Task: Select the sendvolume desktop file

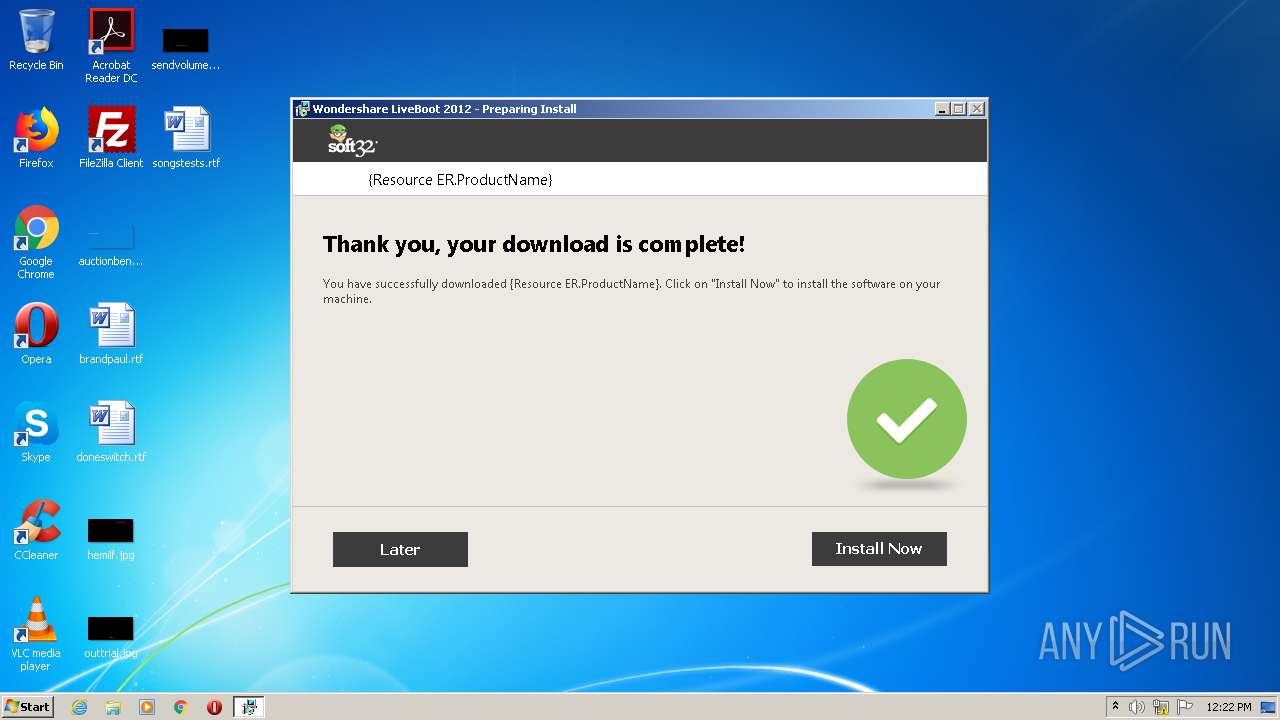Action: click(186, 48)
